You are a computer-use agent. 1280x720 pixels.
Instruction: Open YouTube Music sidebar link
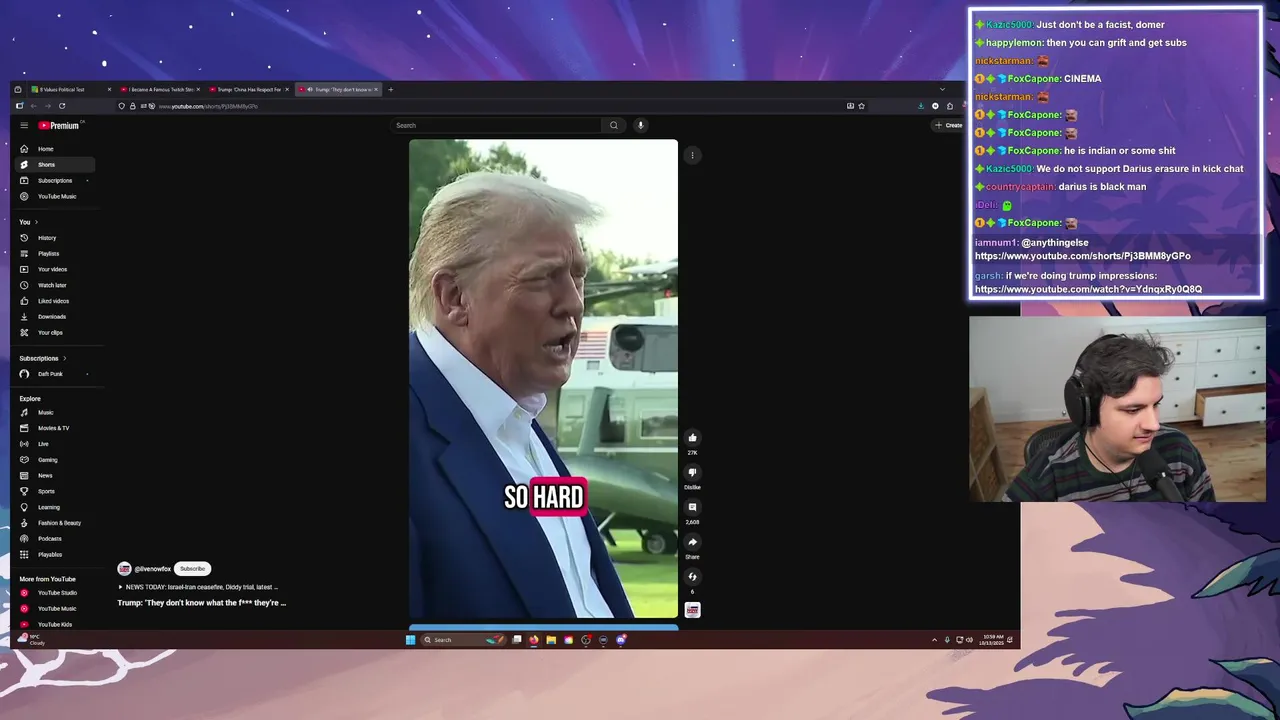point(55,196)
